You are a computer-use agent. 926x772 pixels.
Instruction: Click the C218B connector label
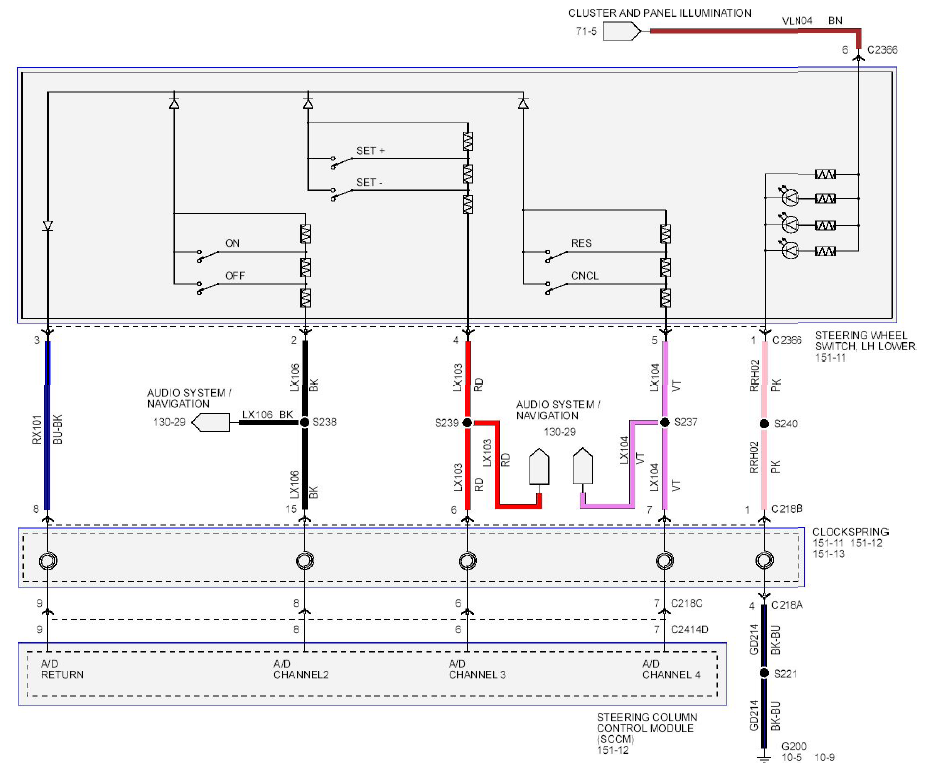(x=787, y=509)
